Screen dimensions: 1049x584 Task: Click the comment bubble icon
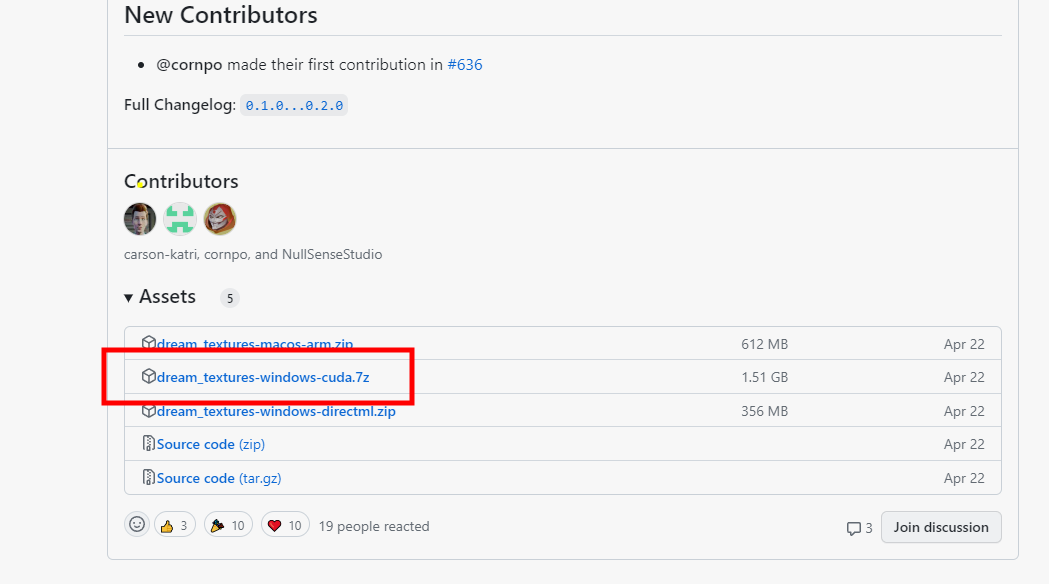pos(855,528)
